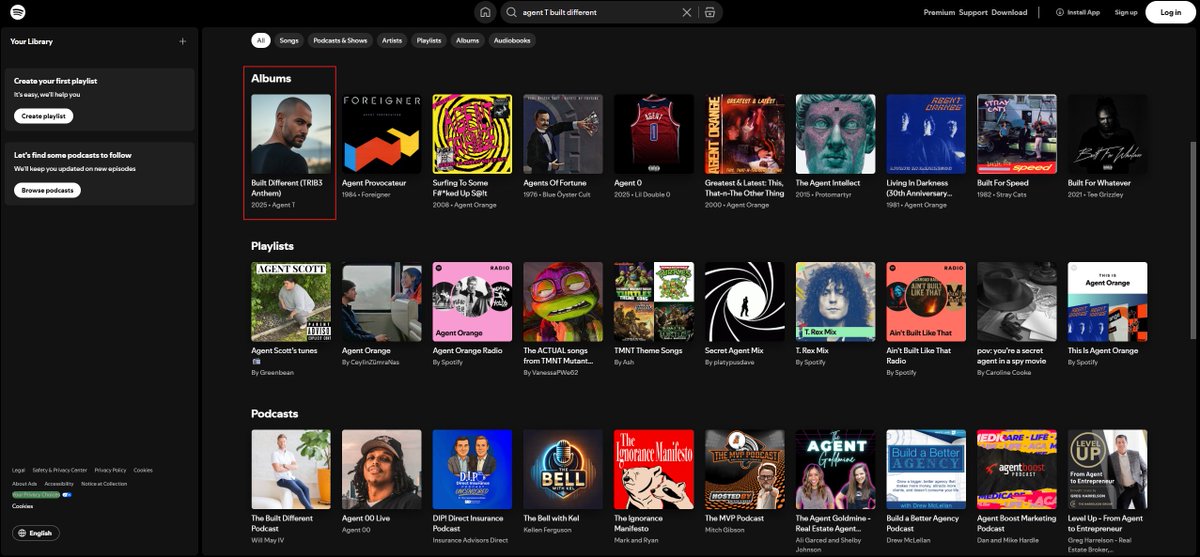
Task: Open the Agent Provocateur album by Foreigner
Action: pos(382,134)
